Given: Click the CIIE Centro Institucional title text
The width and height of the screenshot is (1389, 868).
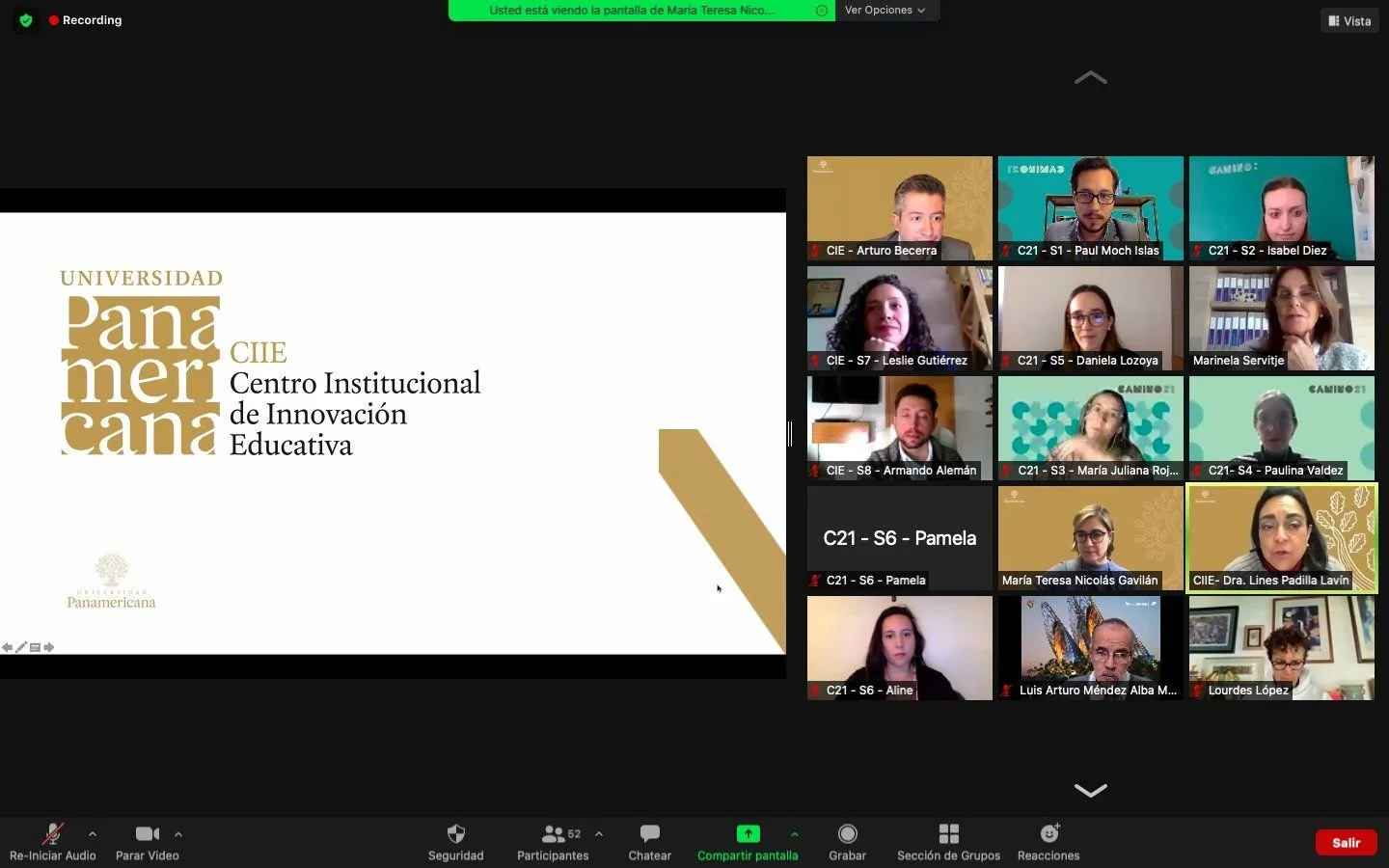Looking at the screenshot, I should [355, 398].
